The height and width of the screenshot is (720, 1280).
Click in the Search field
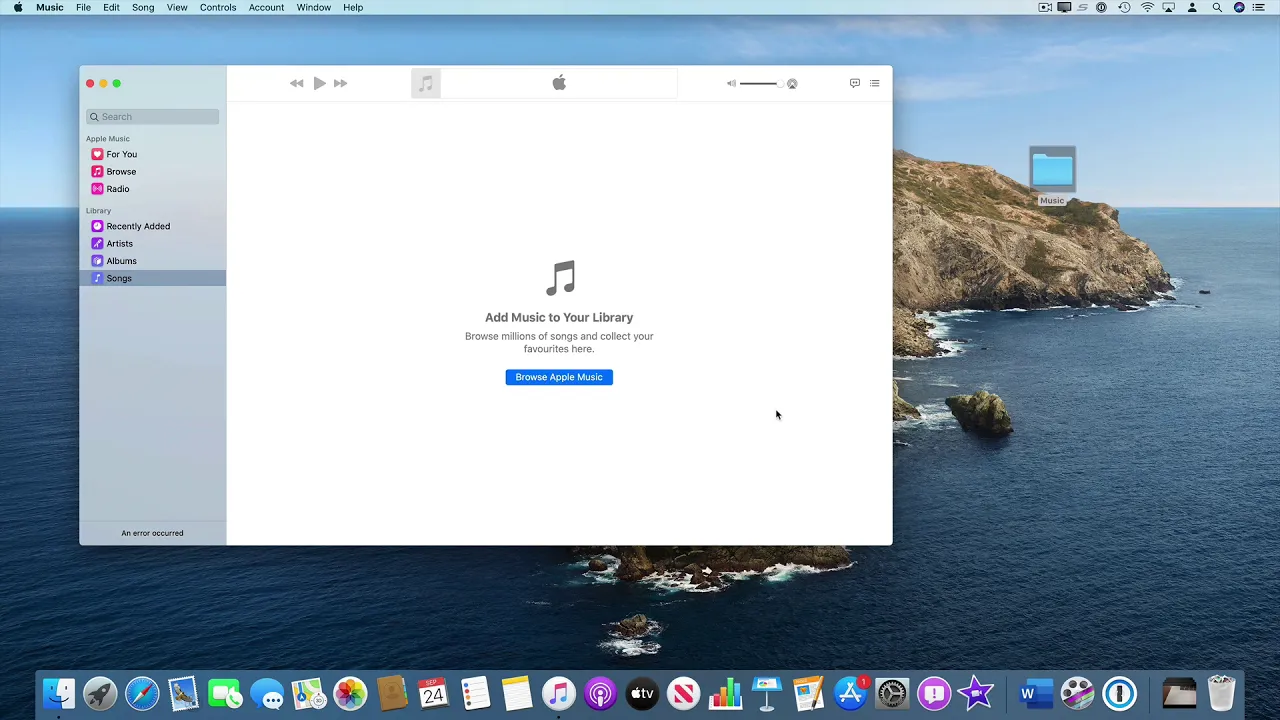(152, 117)
